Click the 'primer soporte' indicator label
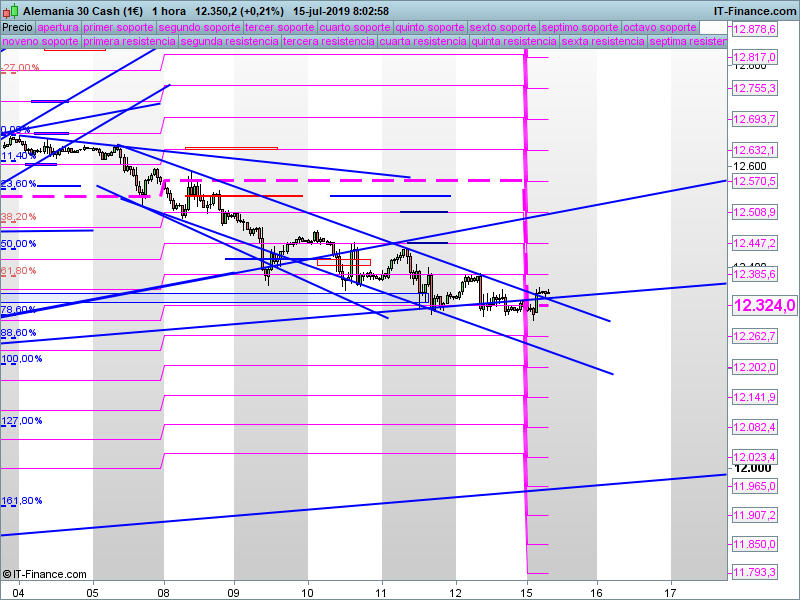Image resolution: width=800 pixels, height=600 pixels. coord(118,28)
